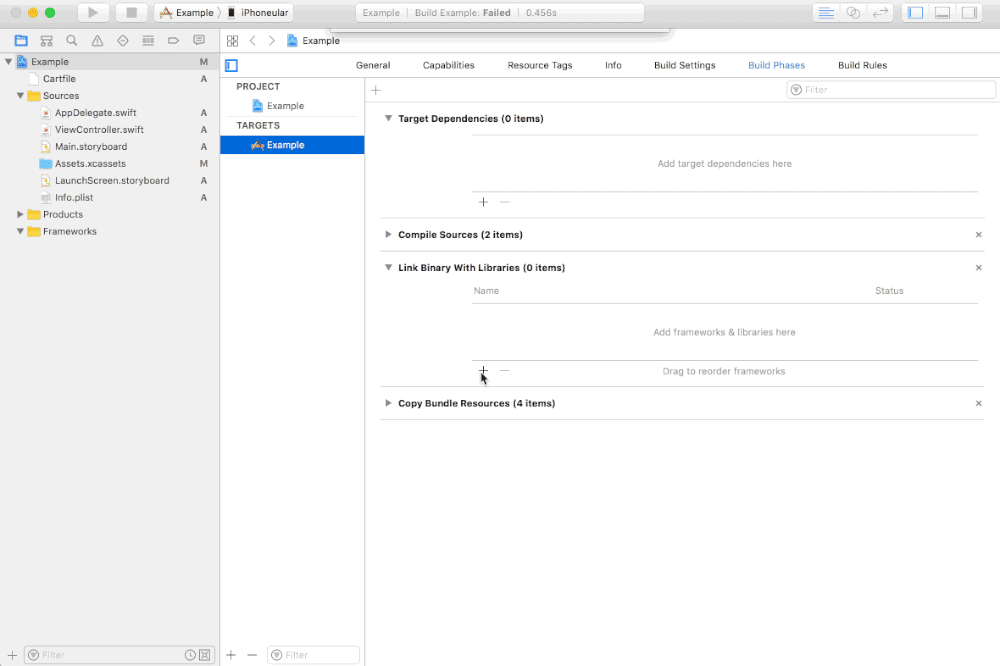Switch to the General tab
The height and width of the screenshot is (666, 1000).
373,66
